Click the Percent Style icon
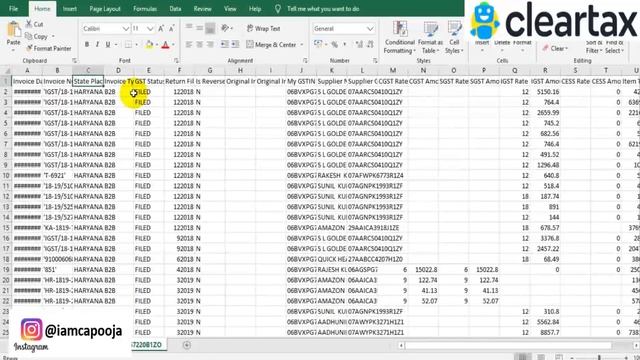Image resolution: width=640 pixels, height=360 pixels. coord(334,44)
